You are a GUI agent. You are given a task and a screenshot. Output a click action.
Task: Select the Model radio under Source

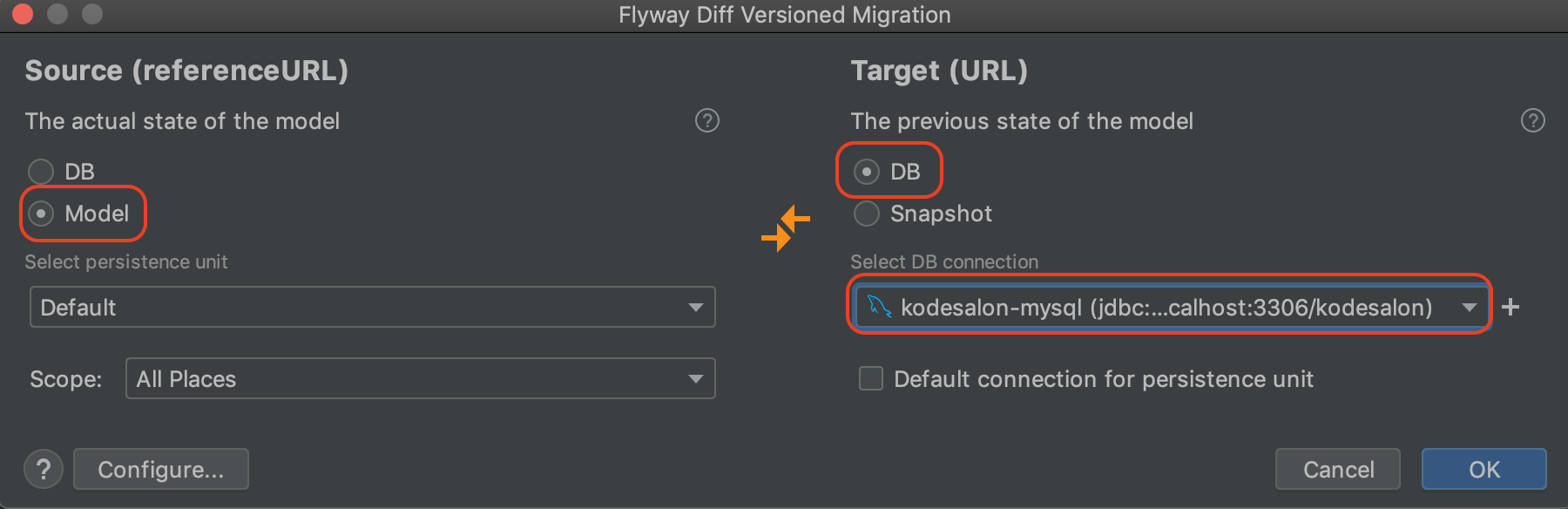40,214
